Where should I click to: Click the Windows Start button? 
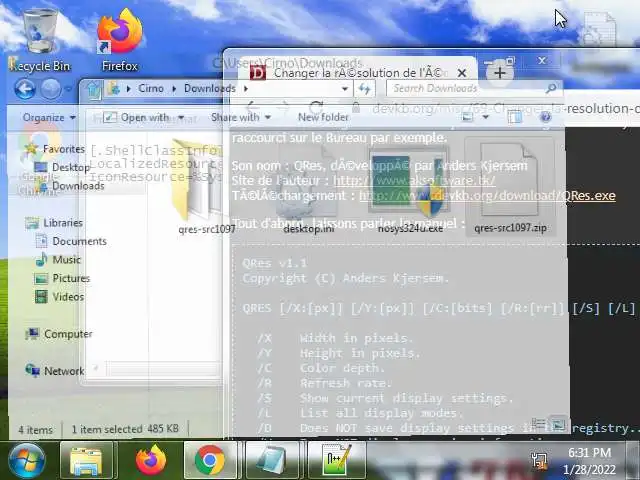[27, 460]
